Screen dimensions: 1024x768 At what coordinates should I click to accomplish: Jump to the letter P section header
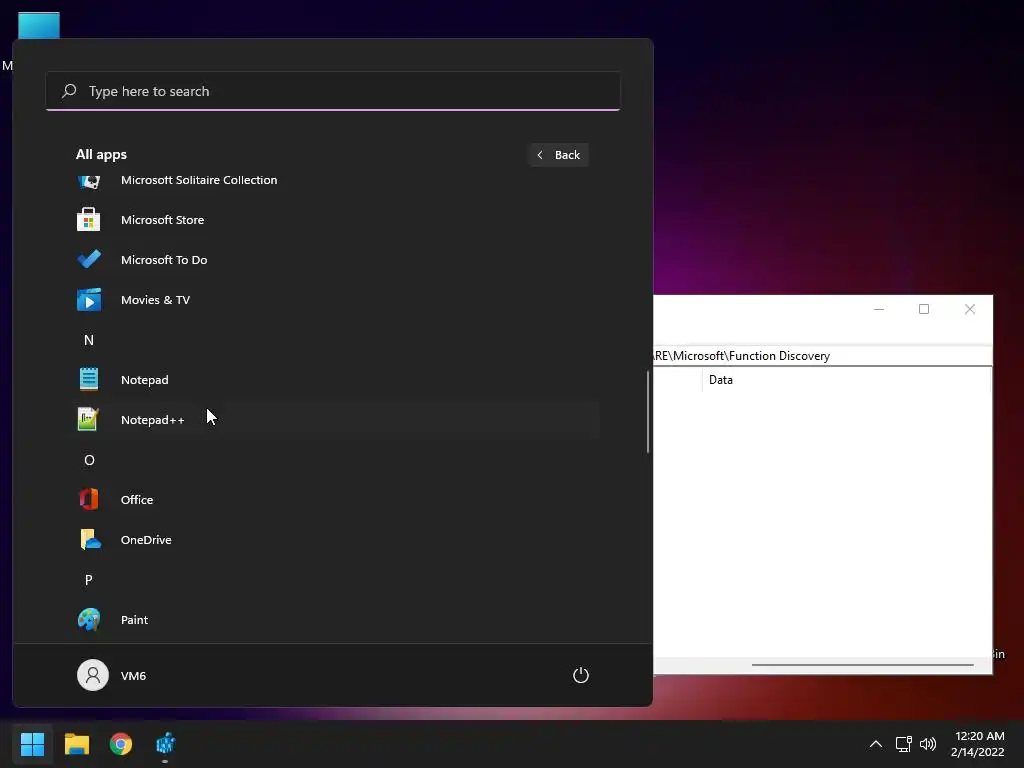pos(89,580)
